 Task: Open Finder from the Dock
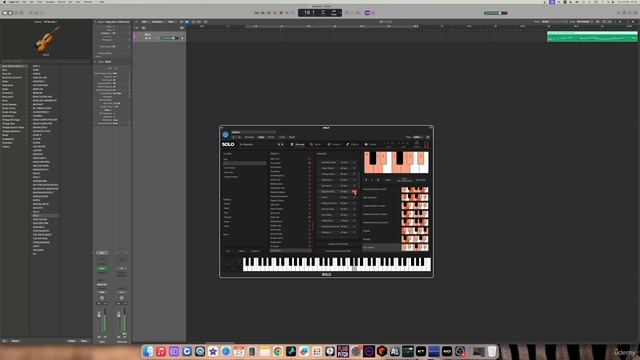point(148,351)
